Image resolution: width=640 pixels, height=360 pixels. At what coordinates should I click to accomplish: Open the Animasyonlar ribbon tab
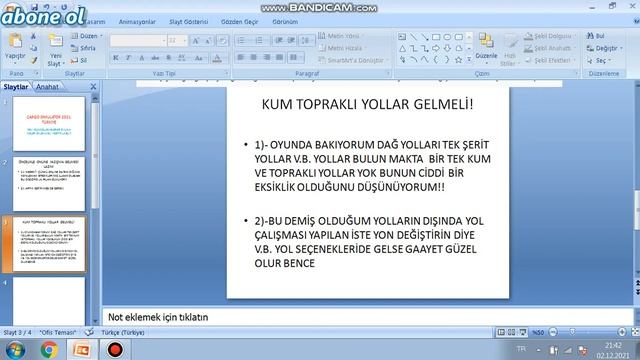137,22
